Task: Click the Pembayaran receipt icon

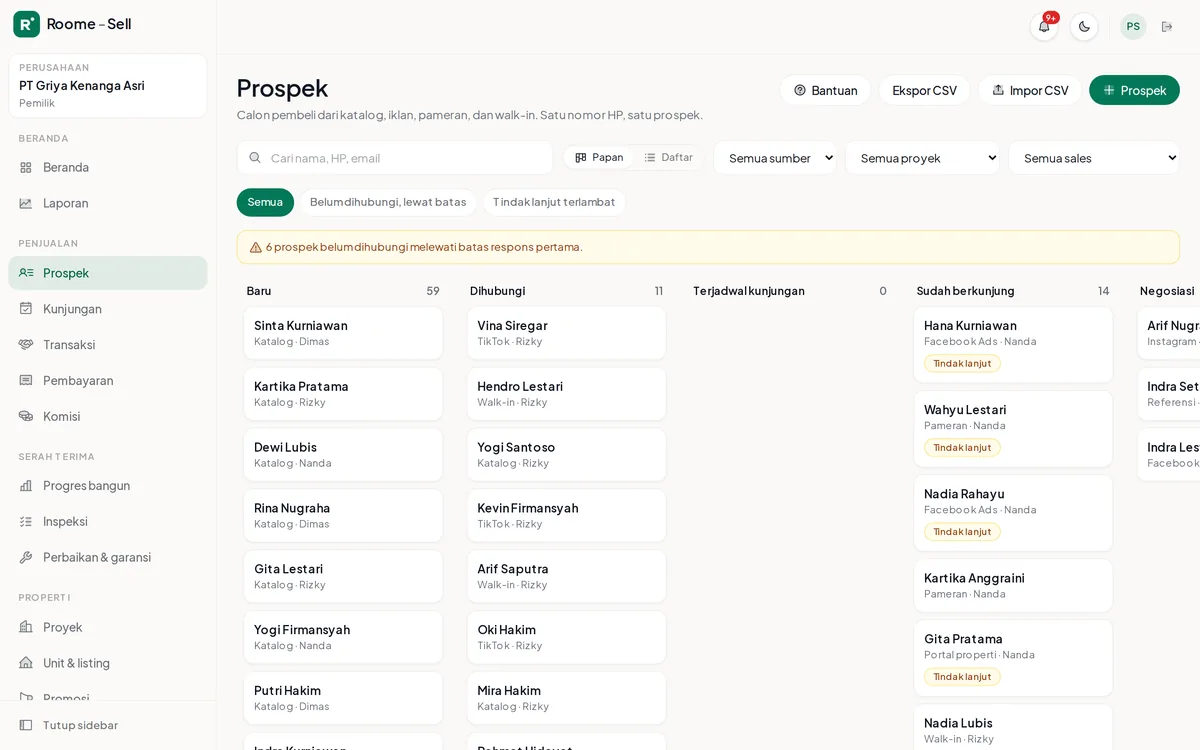Action: click(x=26, y=381)
